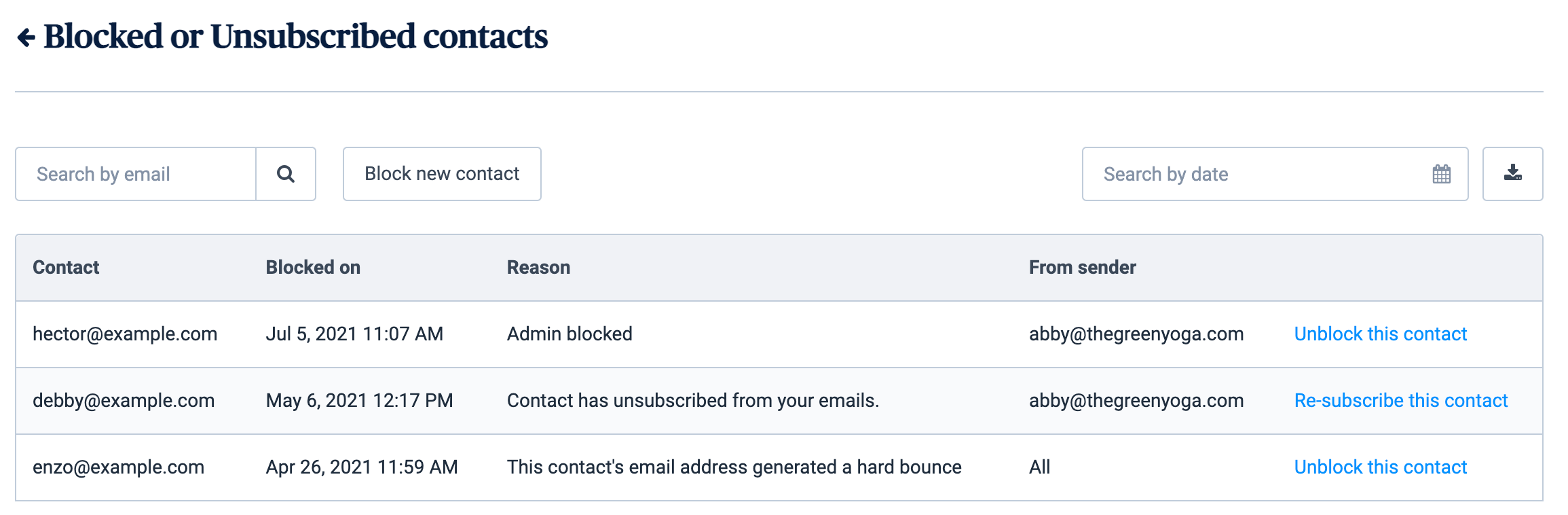Click the Reason column header
This screenshot has height=515, width=1568.
click(x=538, y=268)
